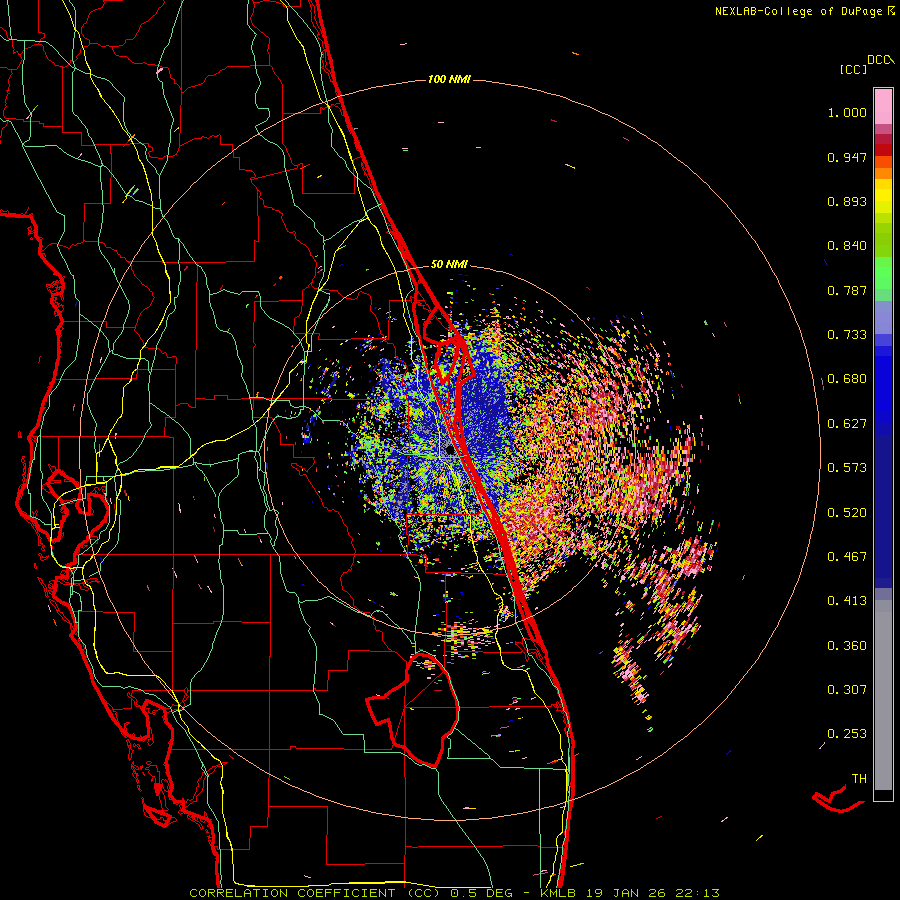Select the 0.467 scale value
Image resolution: width=900 pixels, height=900 pixels.
[x=847, y=557]
